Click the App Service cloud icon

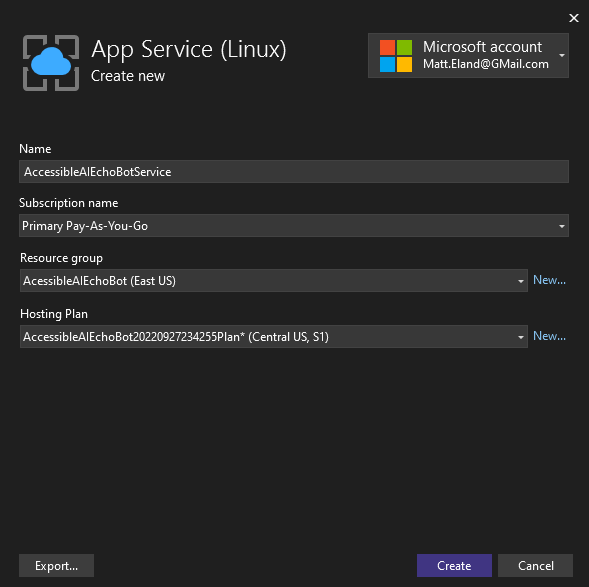(51, 63)
